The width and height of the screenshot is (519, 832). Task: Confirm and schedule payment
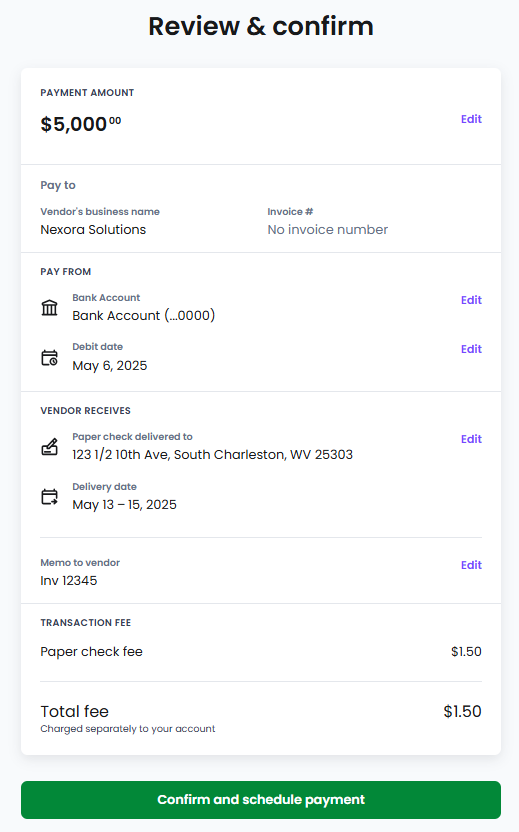pyautogui.click(x=261, y=800)
